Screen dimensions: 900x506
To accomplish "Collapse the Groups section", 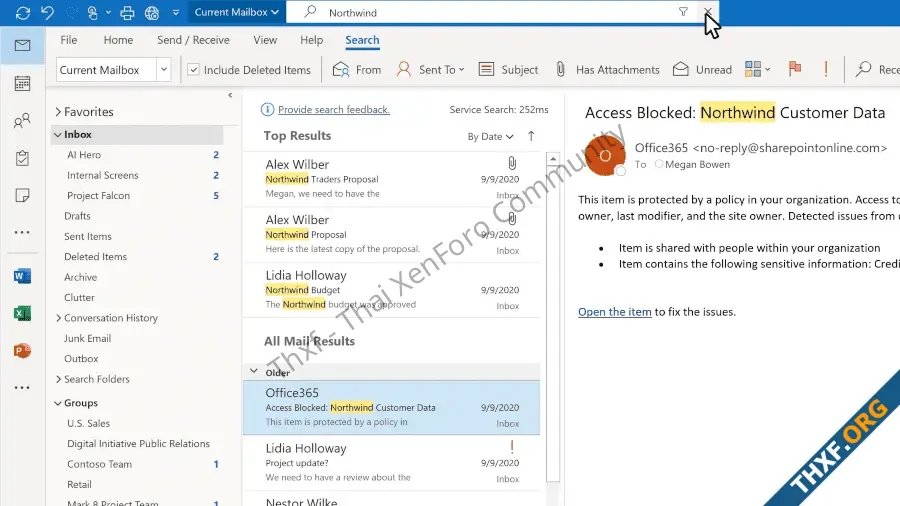I will point(58,403).
